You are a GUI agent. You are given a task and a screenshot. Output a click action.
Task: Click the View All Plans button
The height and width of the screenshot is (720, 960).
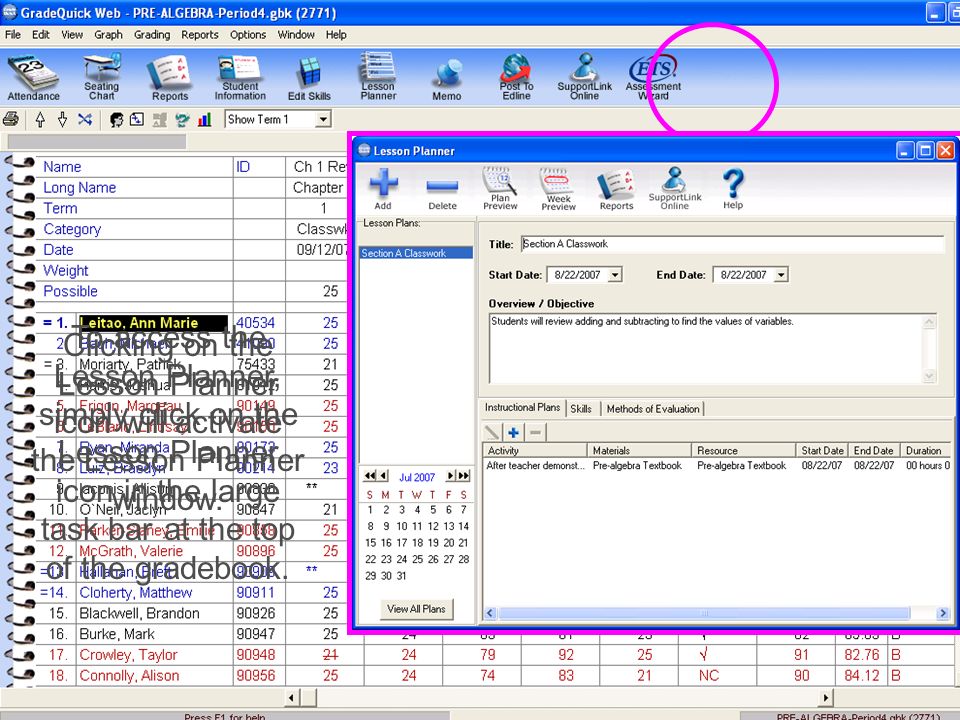coord(416,609)
